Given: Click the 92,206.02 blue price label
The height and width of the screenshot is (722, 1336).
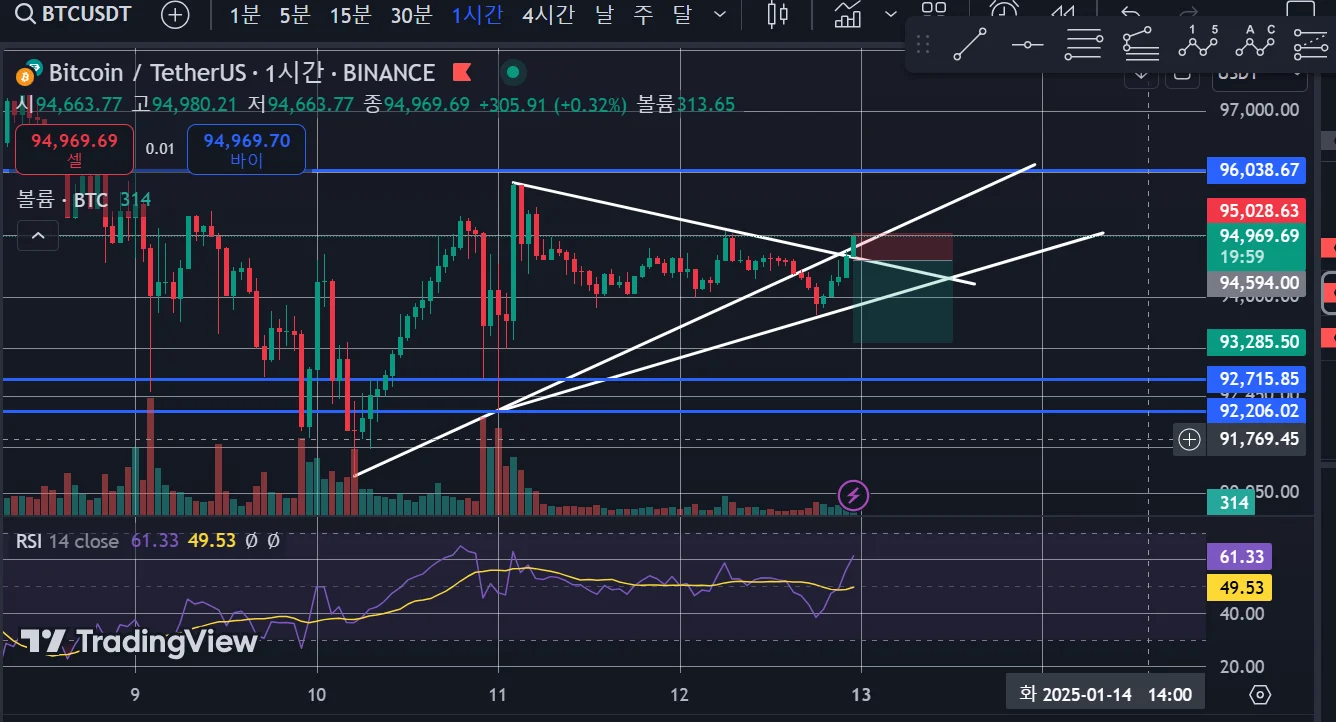Looking at the screenshot, I should (1256, 411).
